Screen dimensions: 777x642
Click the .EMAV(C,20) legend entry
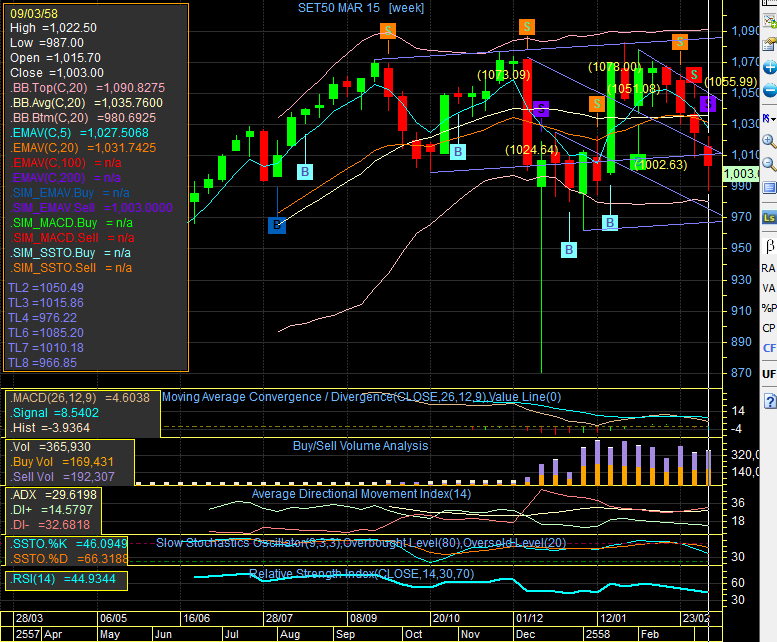(x=83, y=148)
